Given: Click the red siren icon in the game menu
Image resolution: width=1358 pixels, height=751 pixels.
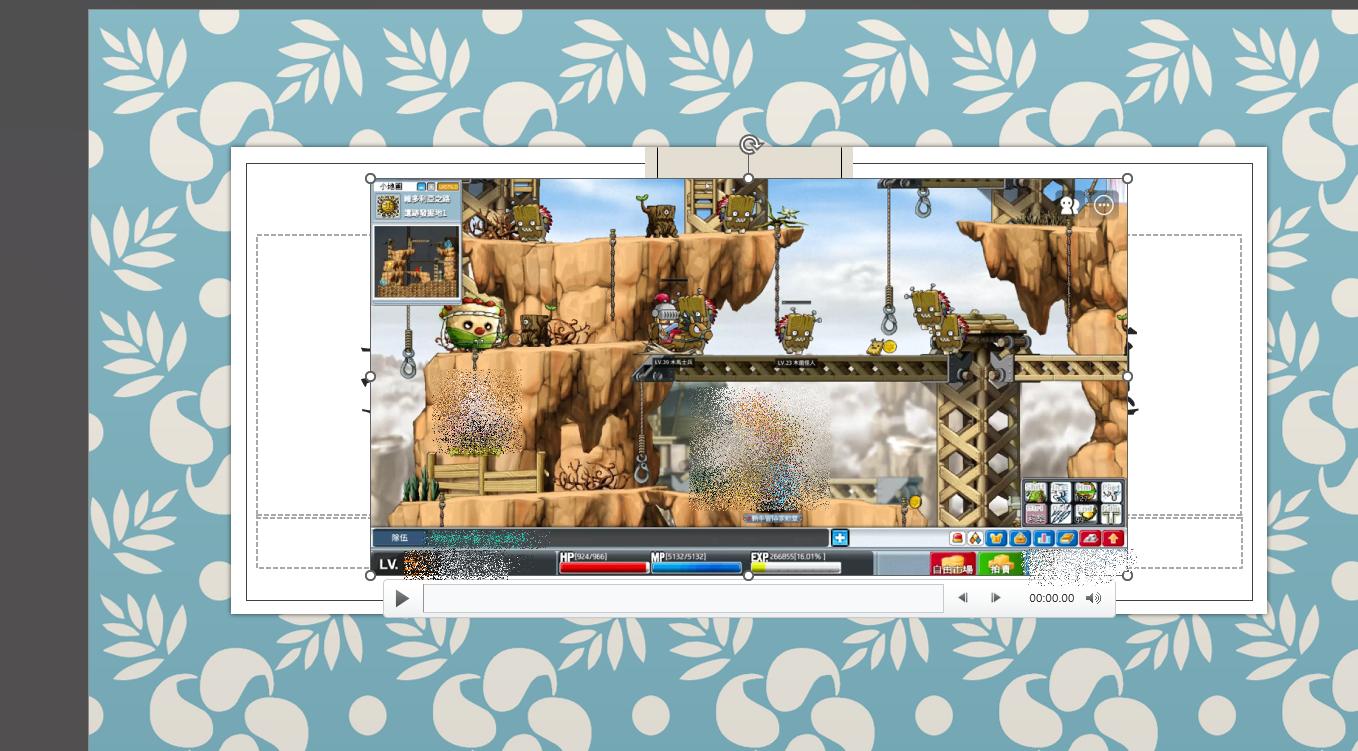Looking at the screenshot, I should [957, 538].
